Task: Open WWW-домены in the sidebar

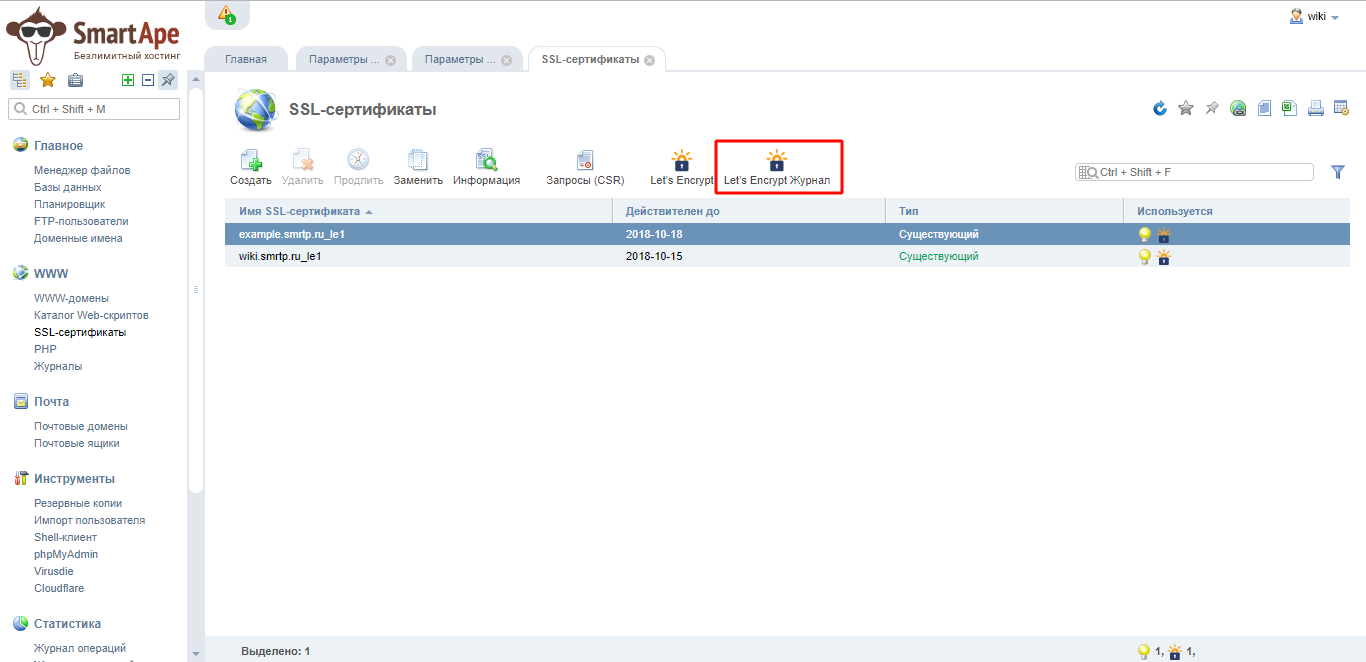Action: click(71, 298)
